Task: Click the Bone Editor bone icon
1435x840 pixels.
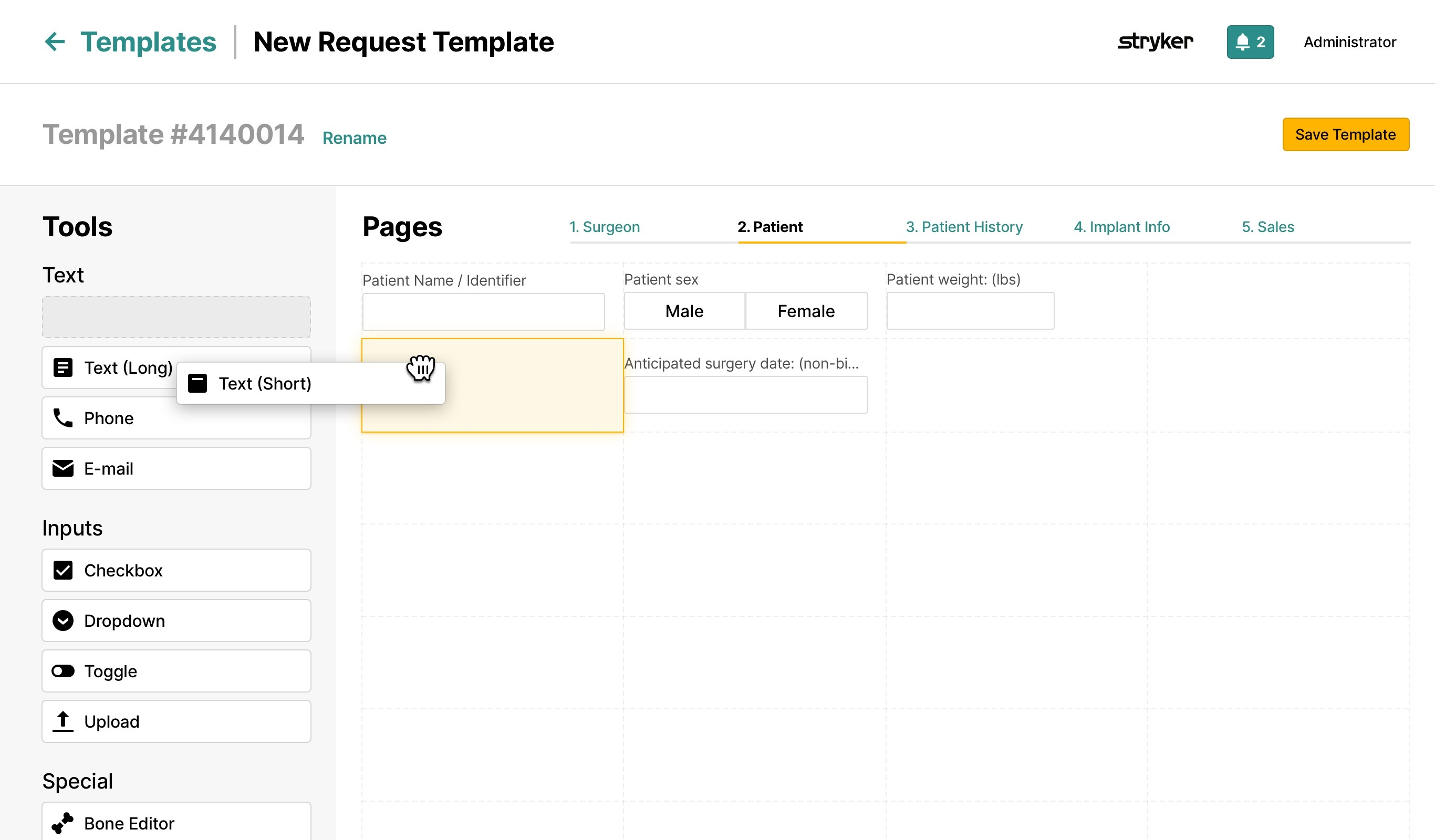Action: coord(63,823)
